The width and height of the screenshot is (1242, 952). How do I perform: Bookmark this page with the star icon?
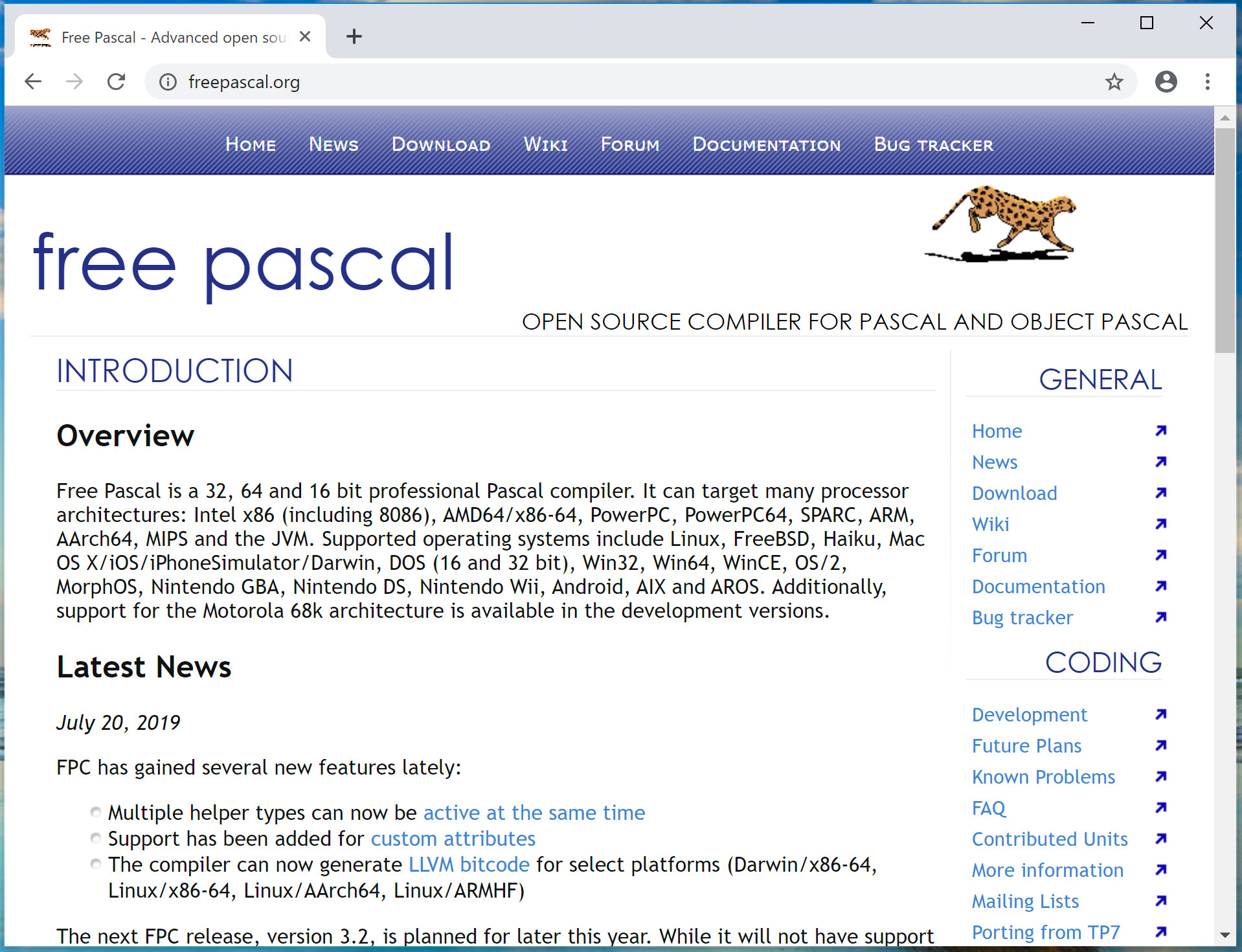pyautogui.click(x=1114, y=82)
